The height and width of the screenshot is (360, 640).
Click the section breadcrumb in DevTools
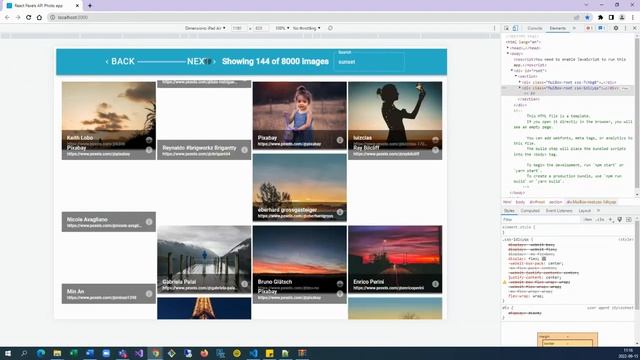coord(556,202)
